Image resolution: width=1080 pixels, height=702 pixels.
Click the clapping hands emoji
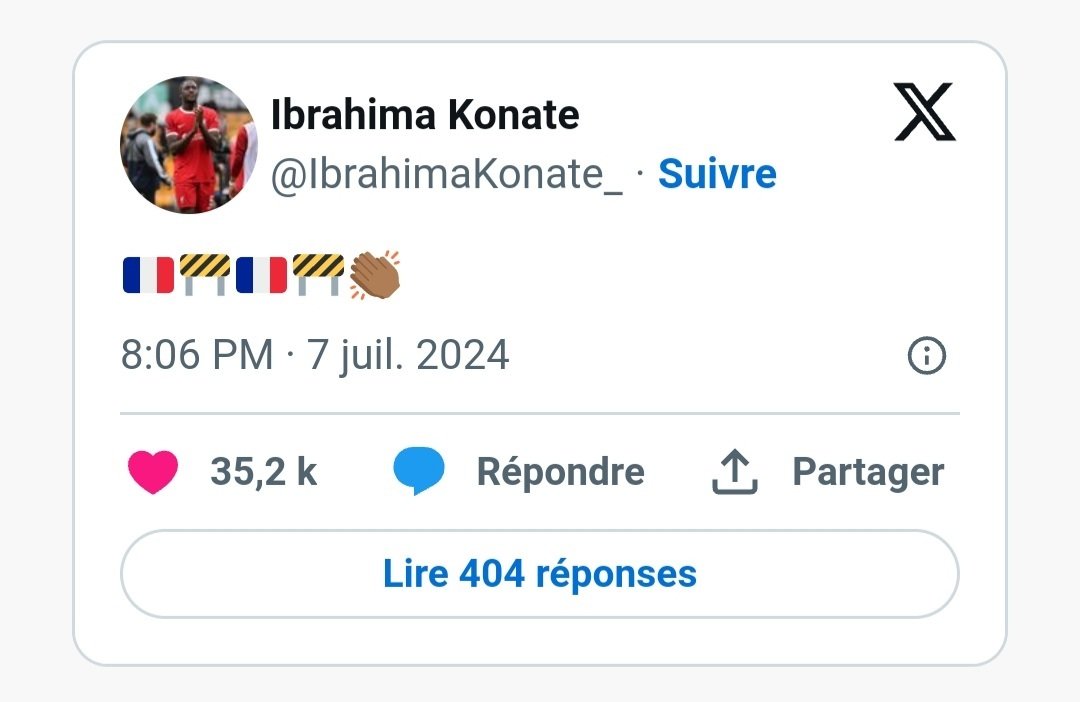374,275
